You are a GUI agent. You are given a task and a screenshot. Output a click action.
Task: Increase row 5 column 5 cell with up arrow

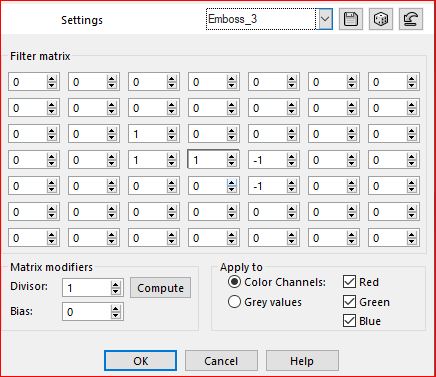(x=291, y=182)
